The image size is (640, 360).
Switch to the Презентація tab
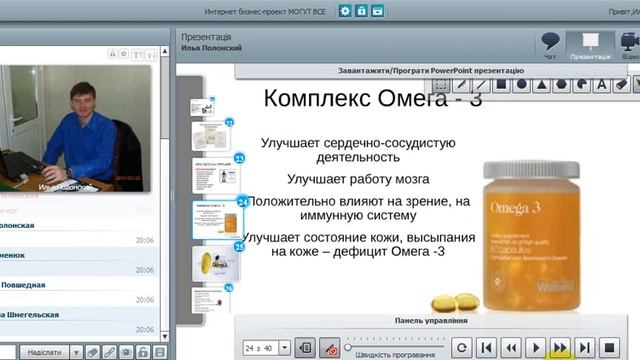[590, 46]
